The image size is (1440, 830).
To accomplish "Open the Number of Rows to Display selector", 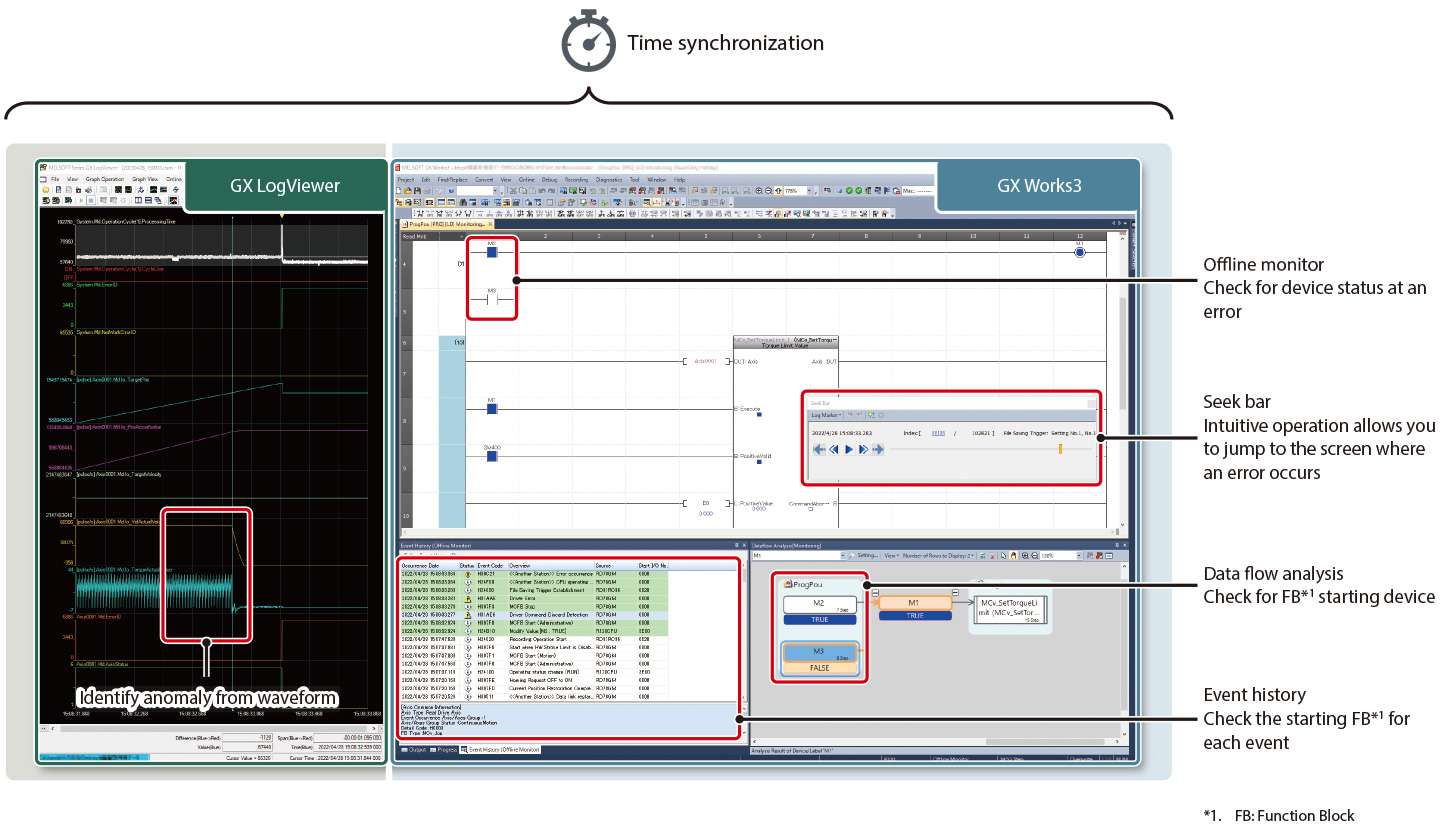I will (x=940, y=554).
